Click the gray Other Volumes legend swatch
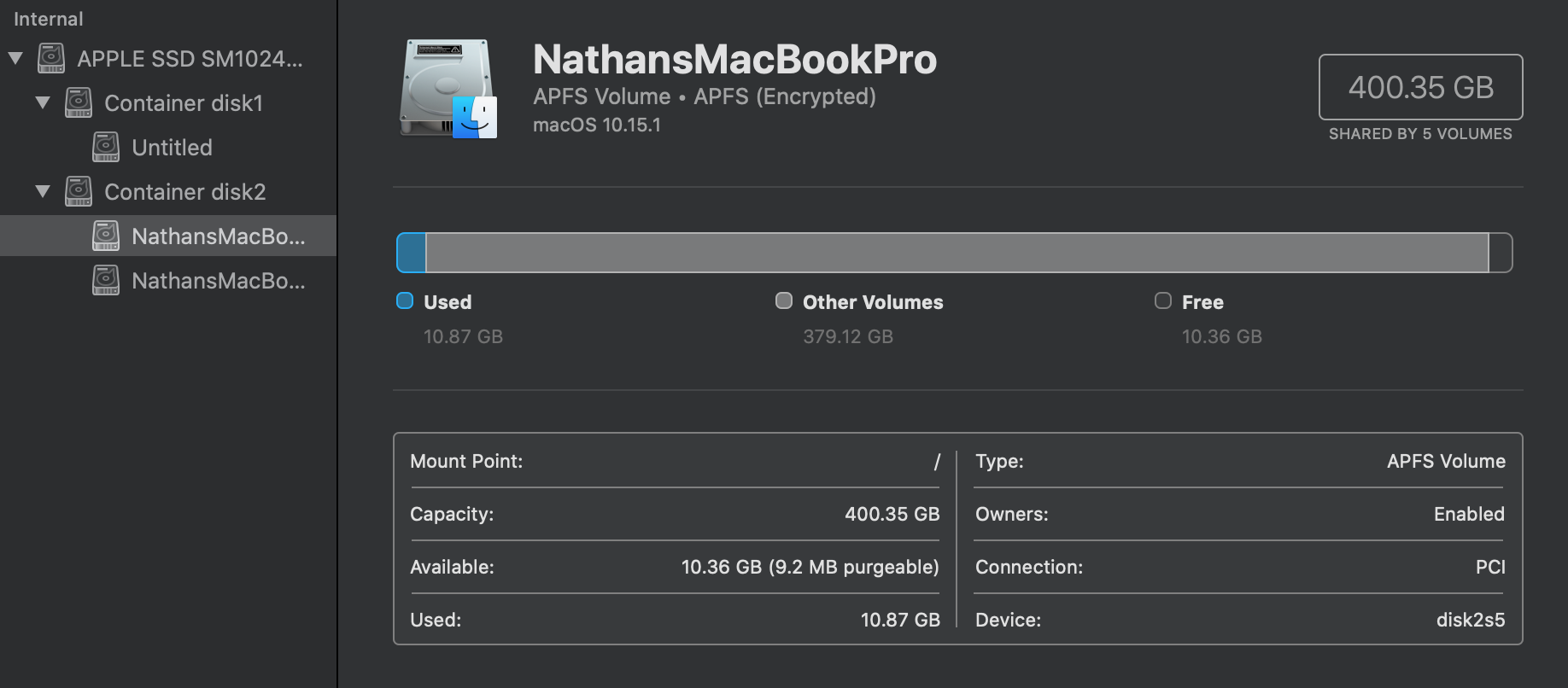The height and width of the screenshot is (688, 1568). pyautogui.click(x=783, y=300)
